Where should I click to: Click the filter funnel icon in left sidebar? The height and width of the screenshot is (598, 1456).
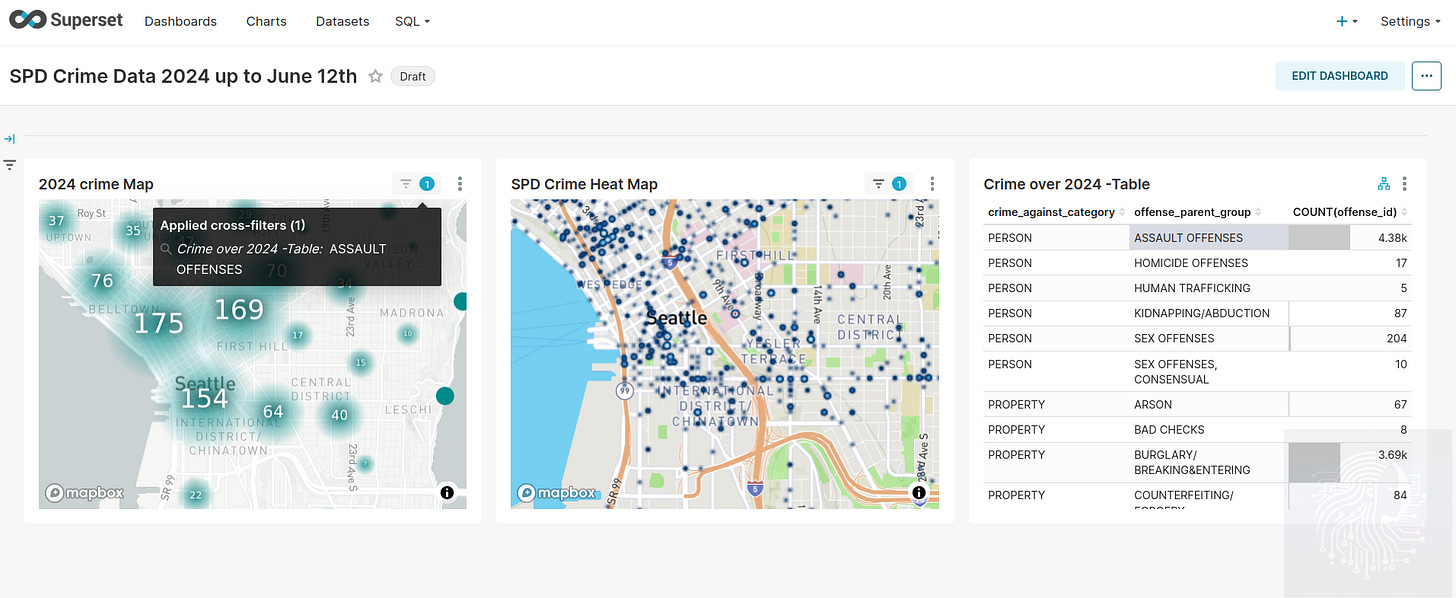(9, 164)
